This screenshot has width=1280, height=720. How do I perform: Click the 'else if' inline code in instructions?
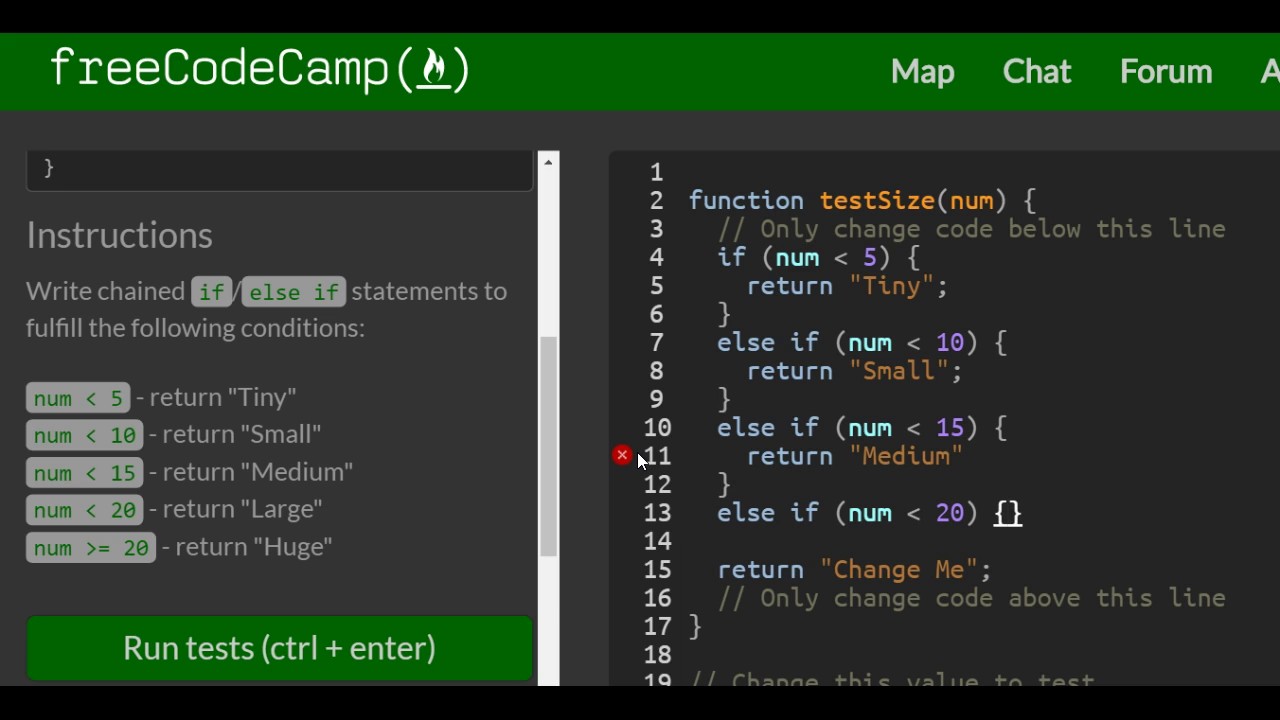tap(294, 292)
